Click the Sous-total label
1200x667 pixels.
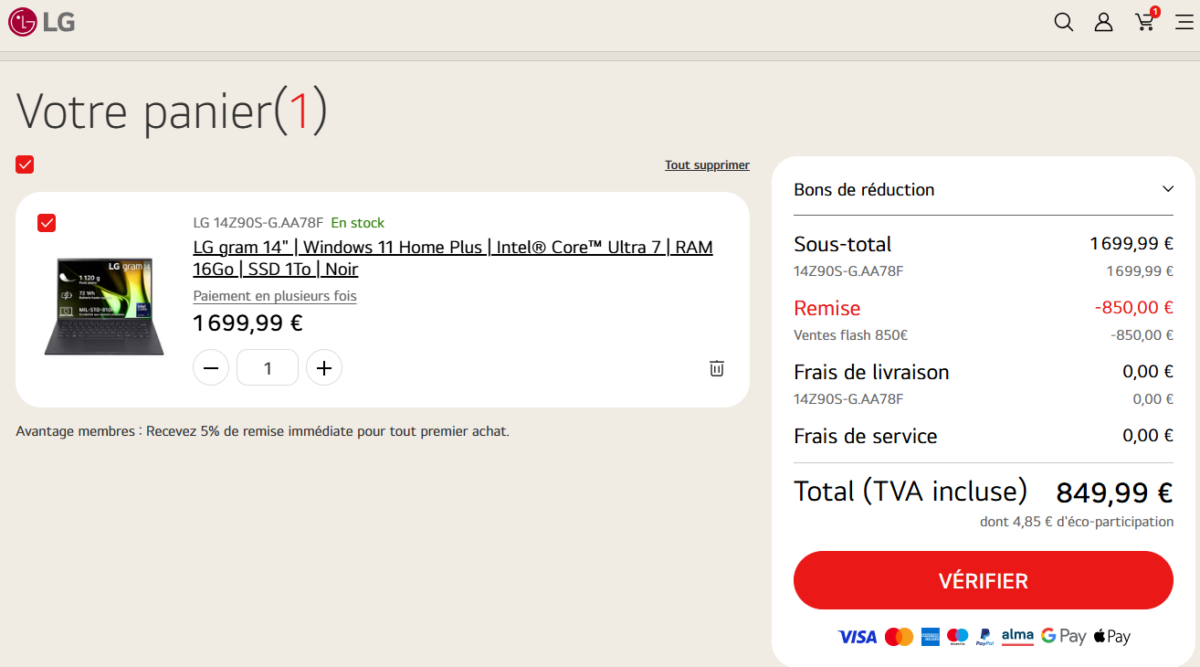click(x=842, y=244)
